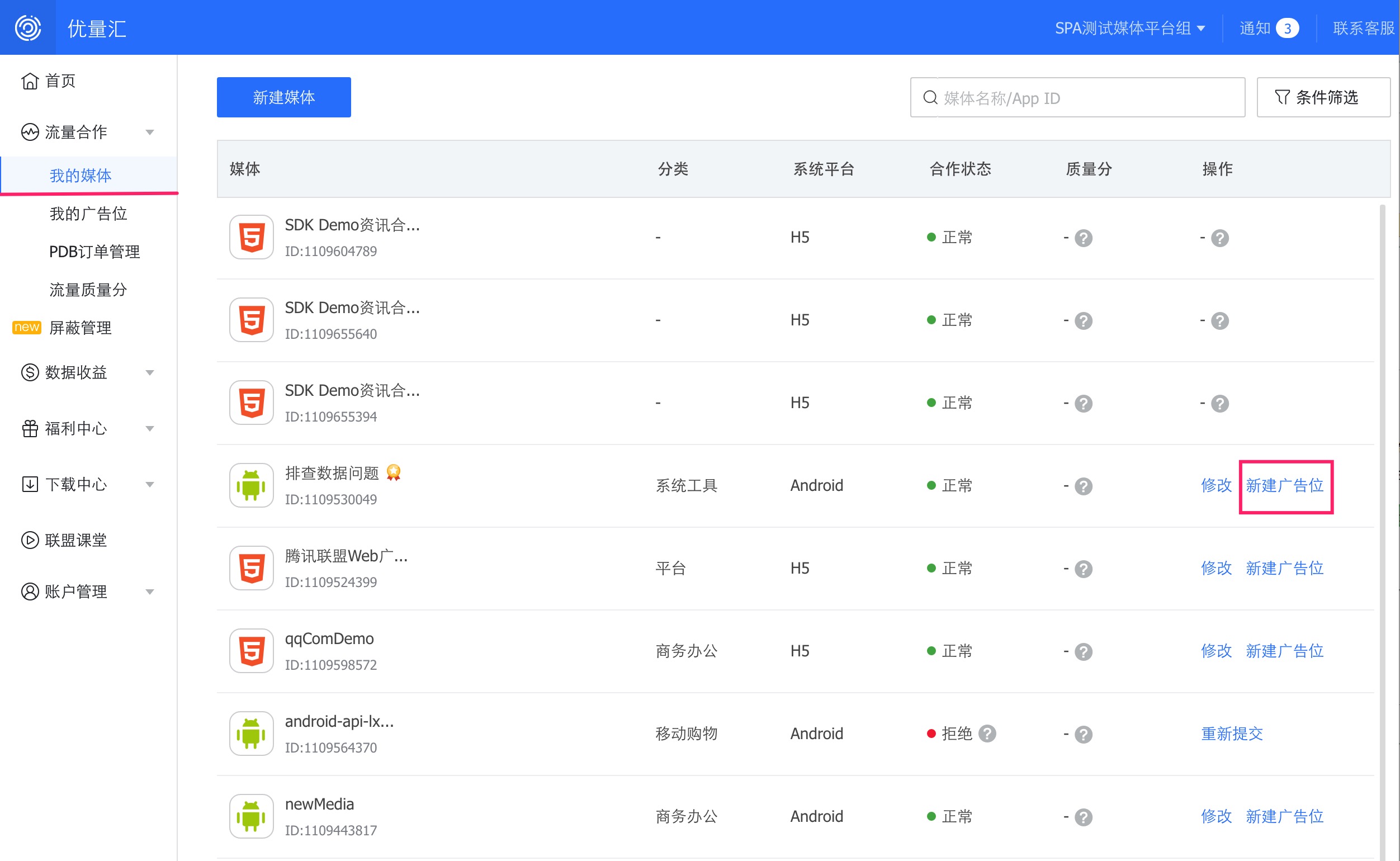
Task: Click the help icon beside 拒绝 status
Action: click(987, 734)
